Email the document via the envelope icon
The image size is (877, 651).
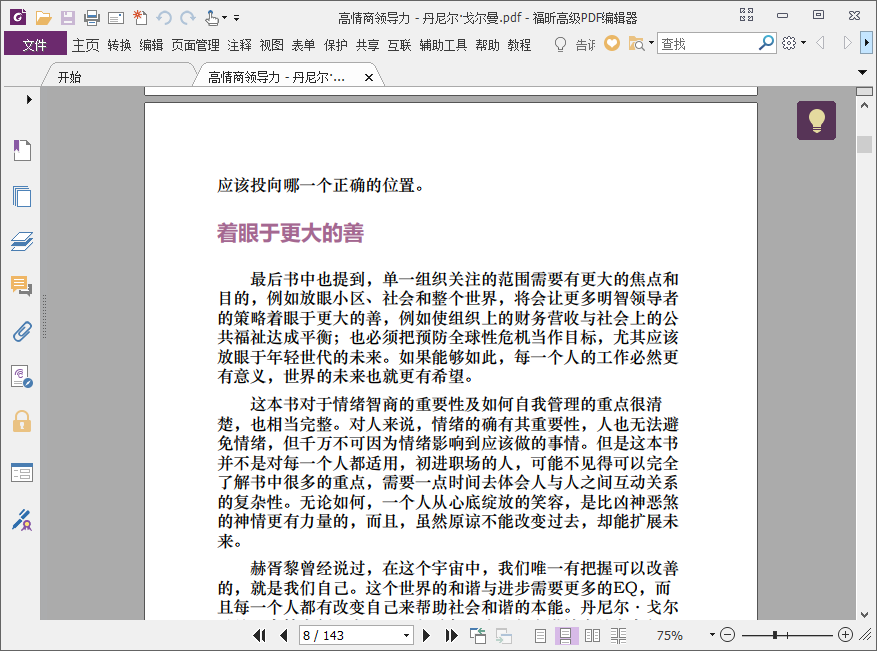(x=116, y=18)
